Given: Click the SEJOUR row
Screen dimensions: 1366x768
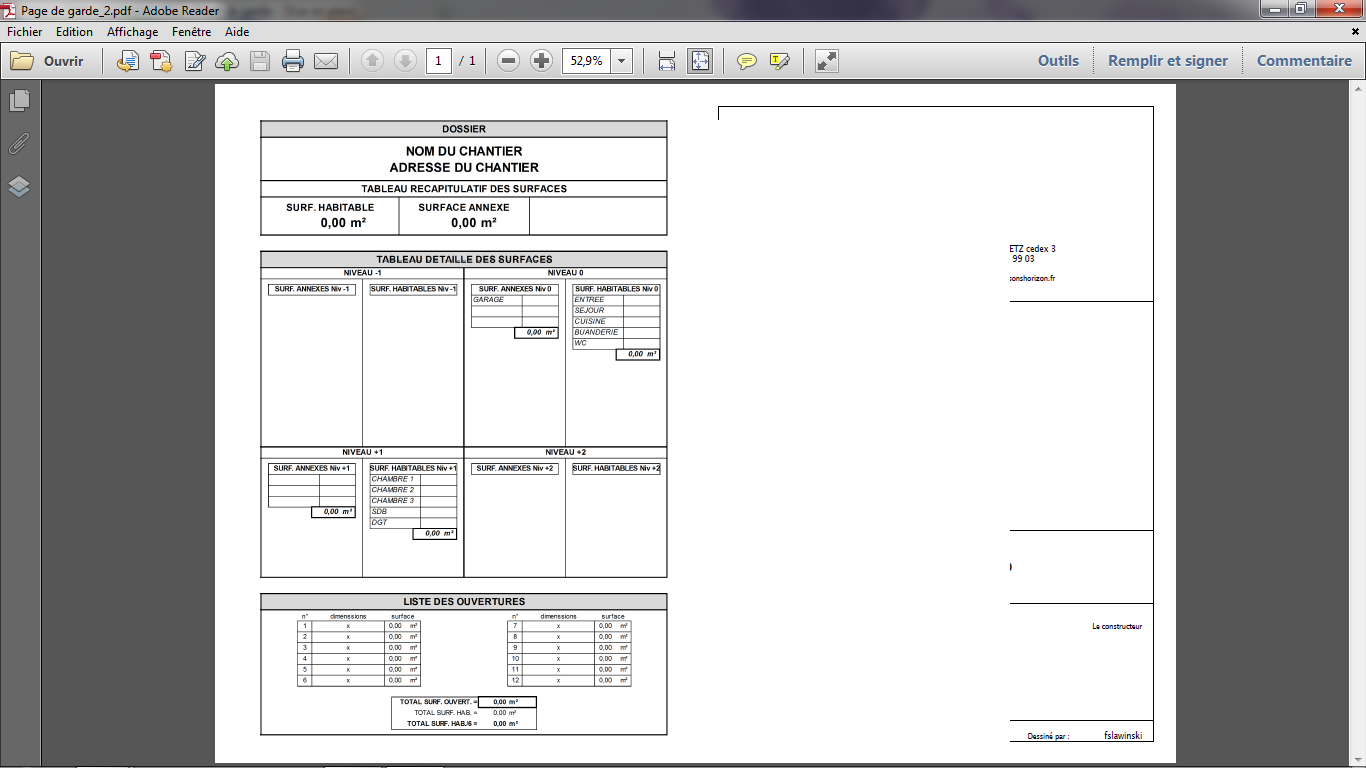Looking at the screenshot, I should (x=616, y=311).
